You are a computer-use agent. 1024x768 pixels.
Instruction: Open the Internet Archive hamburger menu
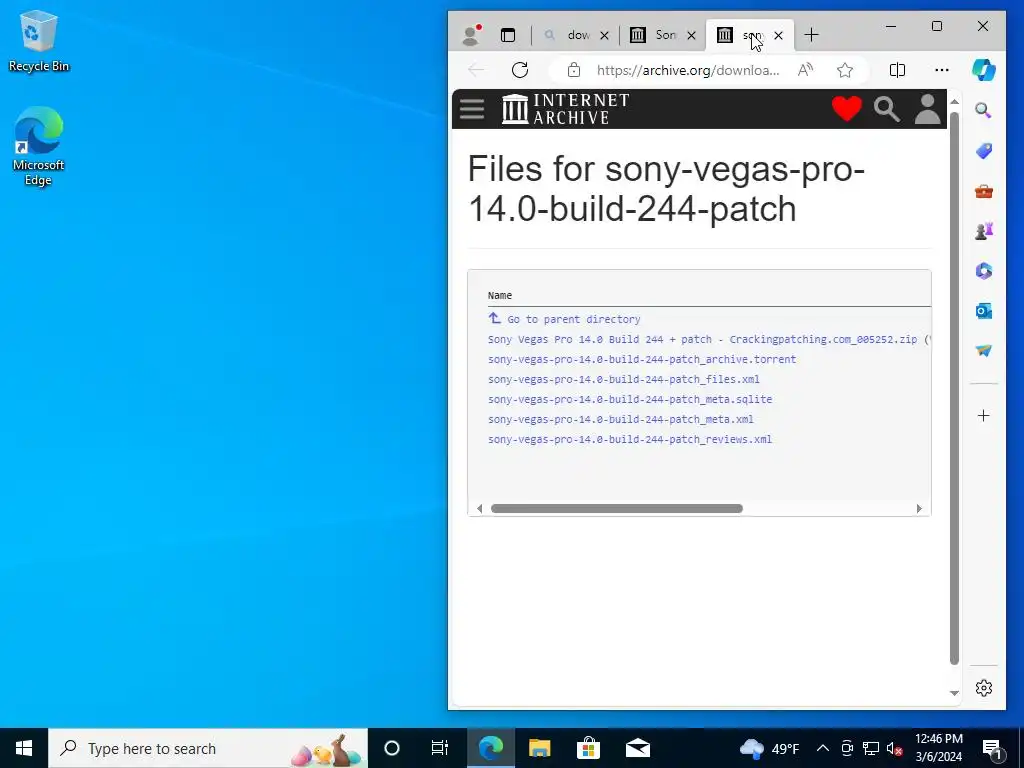pos(472,109)
